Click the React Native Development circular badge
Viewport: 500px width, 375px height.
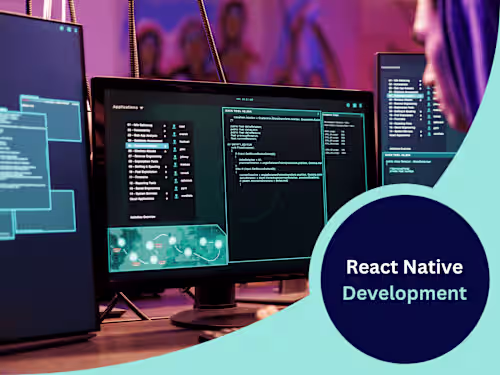(x=405, y=279)
